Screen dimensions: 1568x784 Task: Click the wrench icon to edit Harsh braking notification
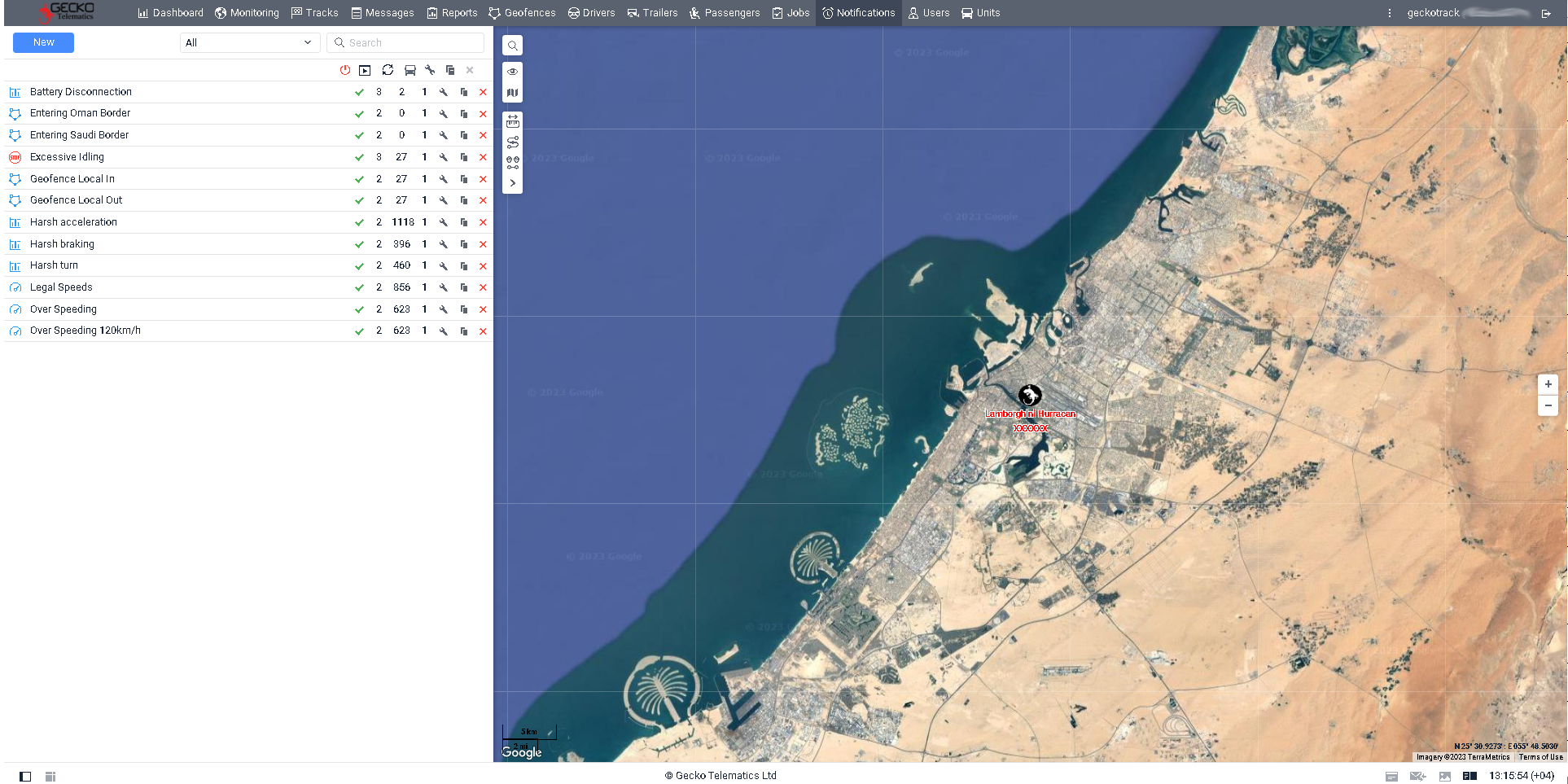(443, 243)
